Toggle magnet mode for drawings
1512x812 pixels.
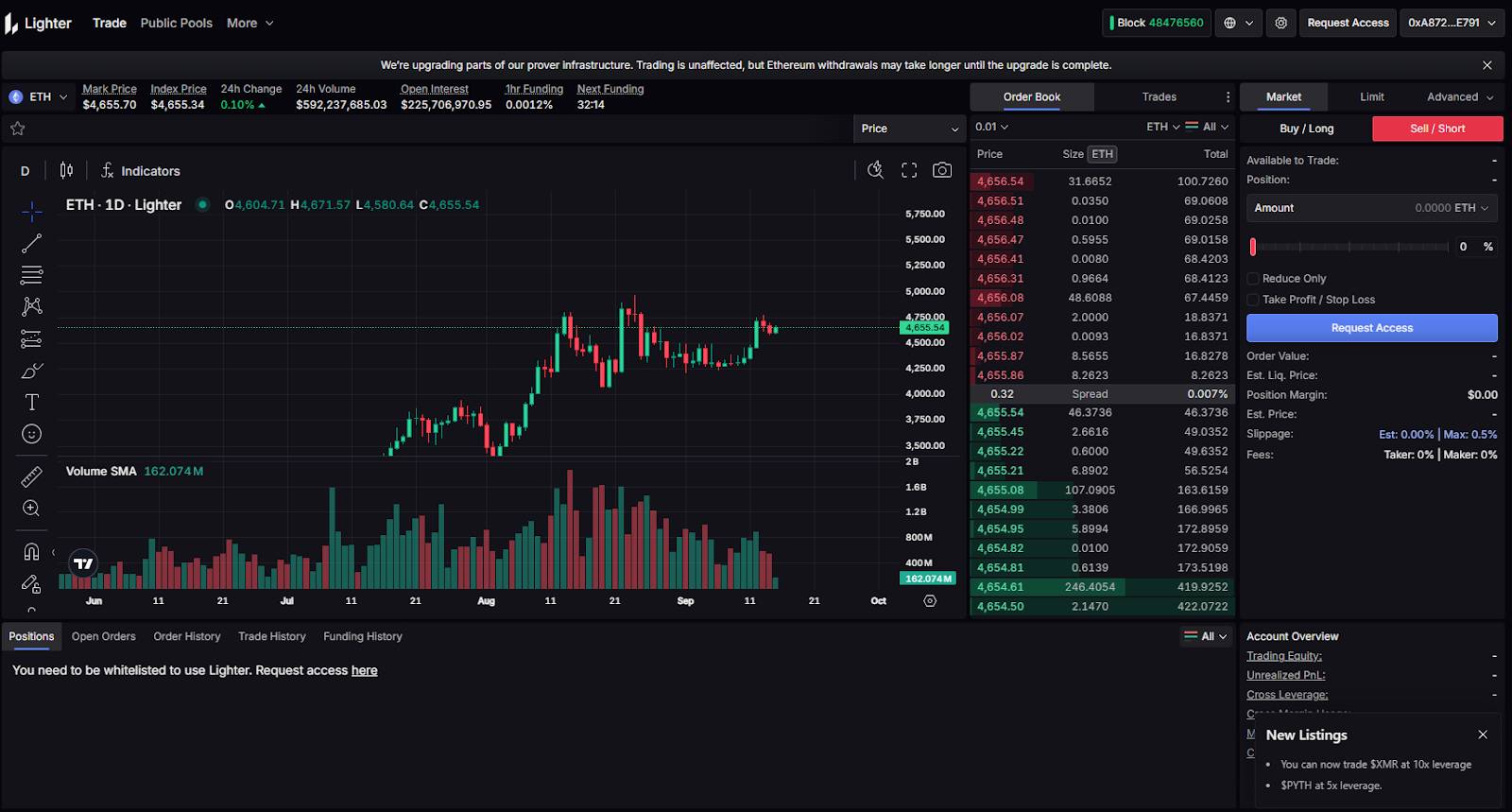(x=31, y=551)
